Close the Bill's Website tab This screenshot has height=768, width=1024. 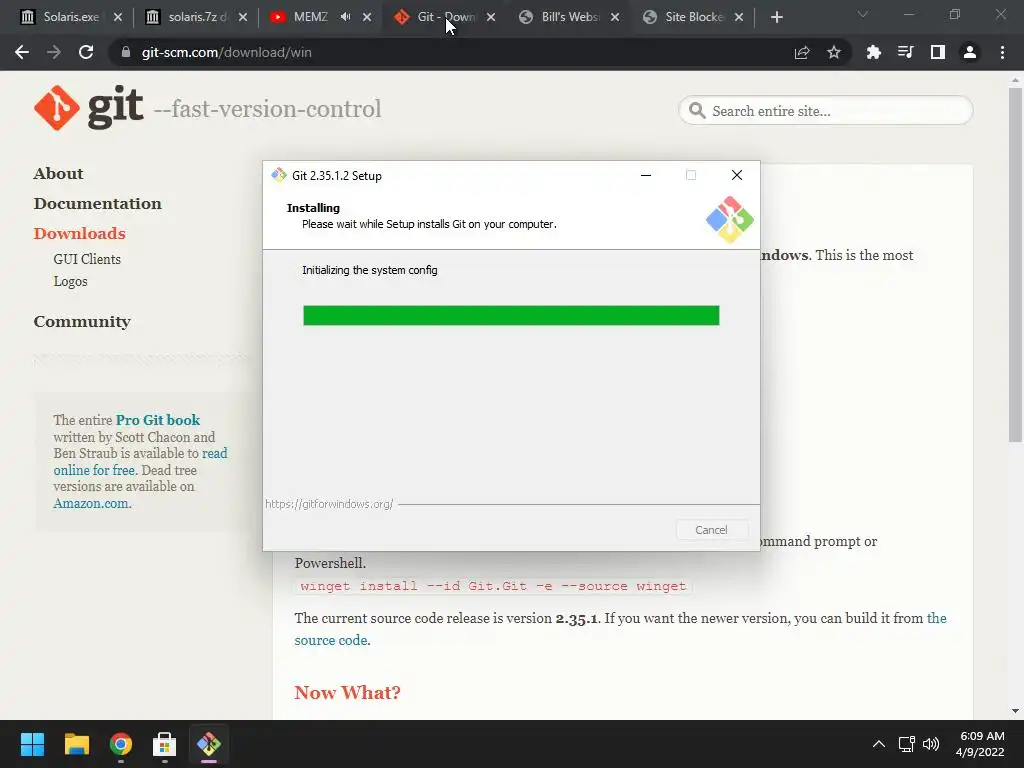coord(615,17)
